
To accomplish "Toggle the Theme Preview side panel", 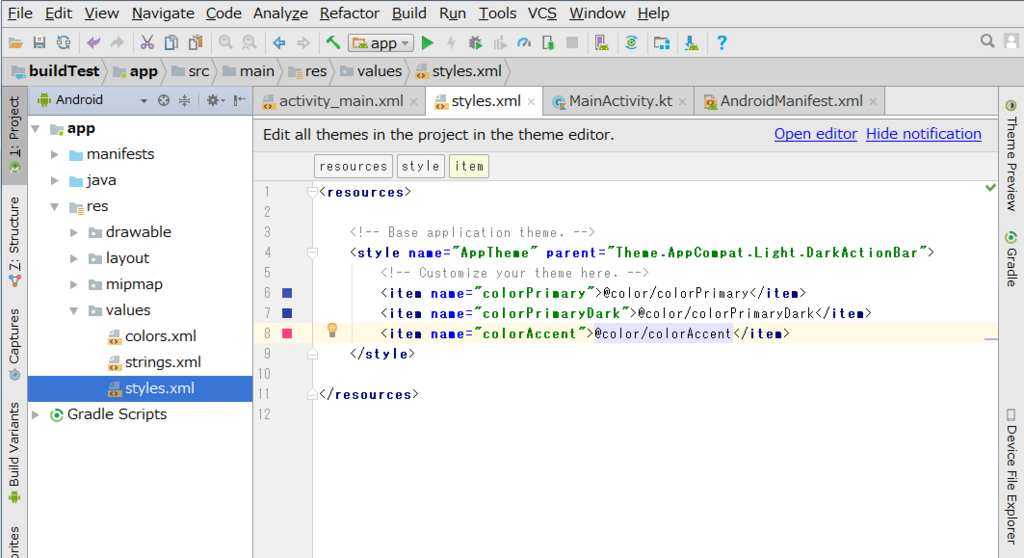I will [x=1011, y=156].
